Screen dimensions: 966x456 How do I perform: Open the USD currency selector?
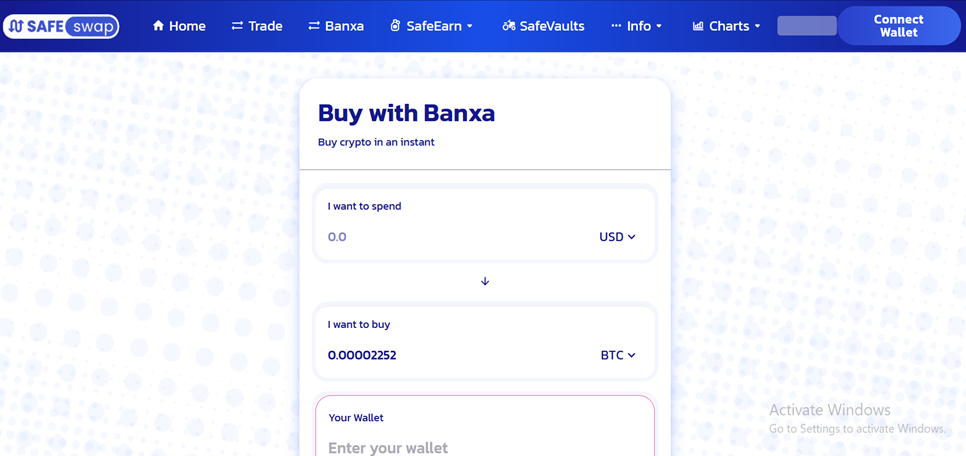point(617,237)
